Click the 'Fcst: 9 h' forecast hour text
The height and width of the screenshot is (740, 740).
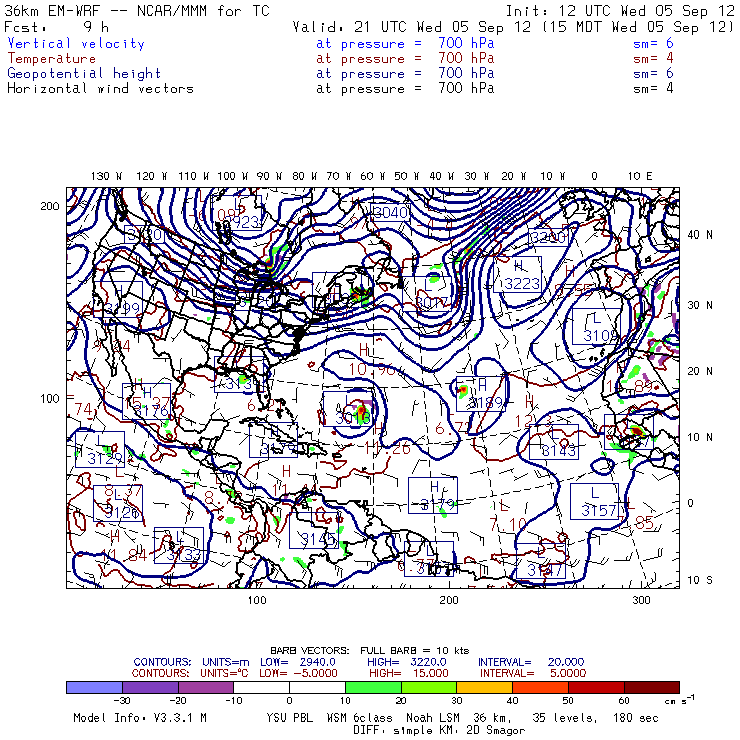point(57,27)
